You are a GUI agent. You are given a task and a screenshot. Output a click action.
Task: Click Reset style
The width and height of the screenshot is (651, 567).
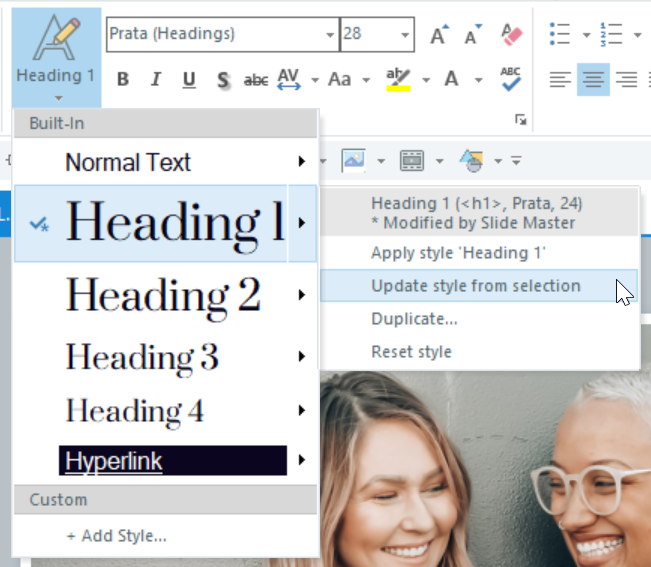click(479, 352)
